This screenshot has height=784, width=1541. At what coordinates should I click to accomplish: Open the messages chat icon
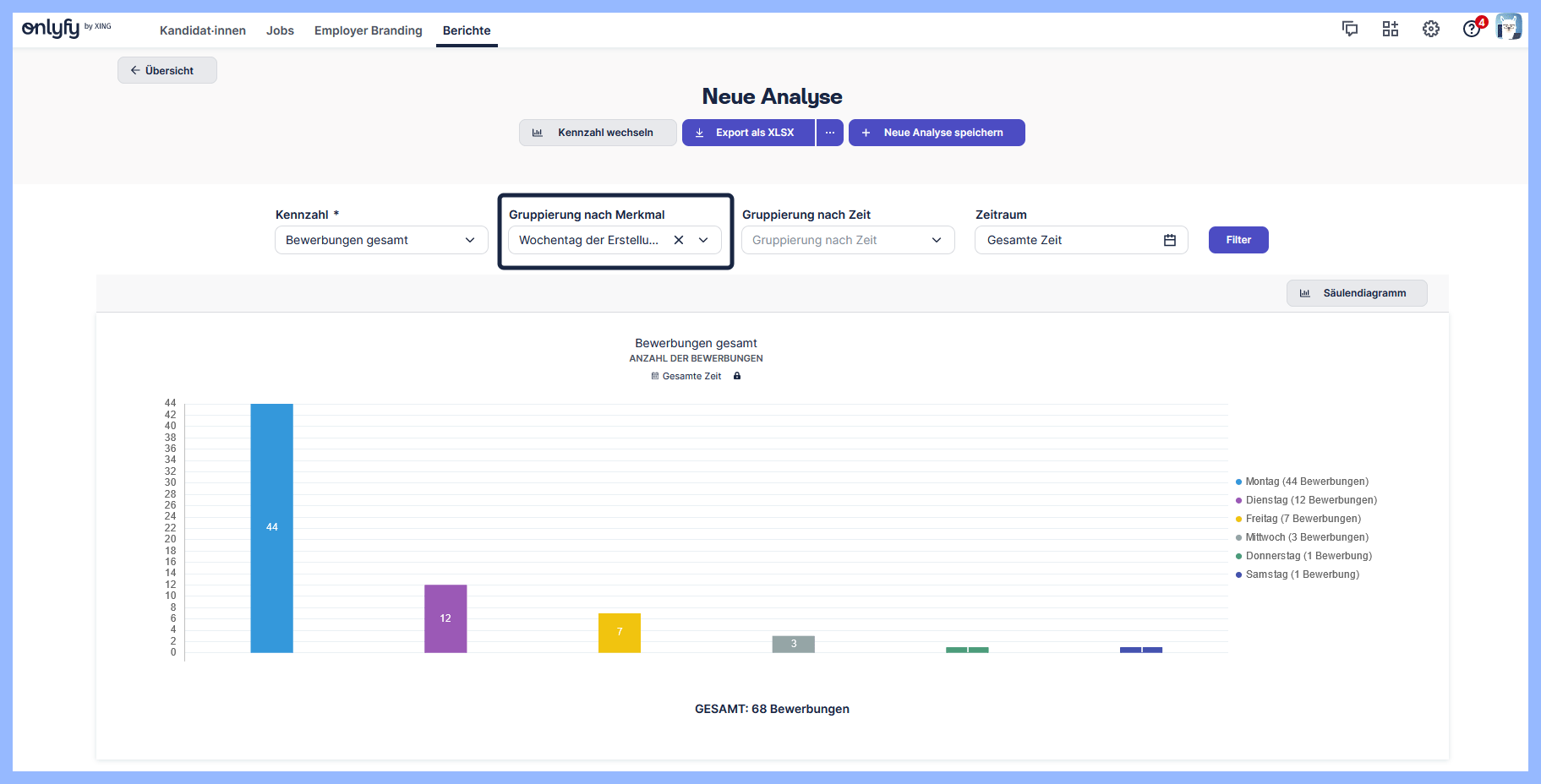(1350, 29)
